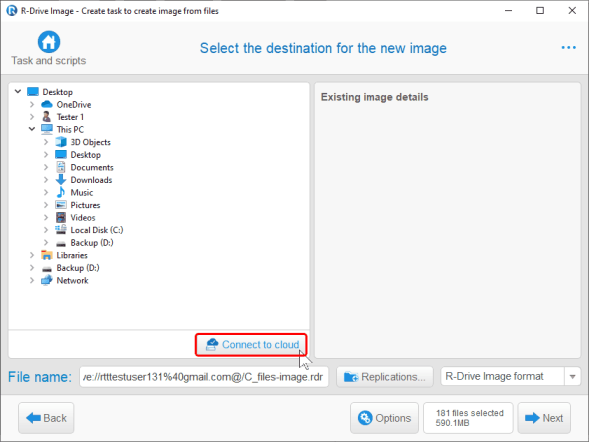
Task: Expand Desktop folder under This PC
Action: (46, 154)
